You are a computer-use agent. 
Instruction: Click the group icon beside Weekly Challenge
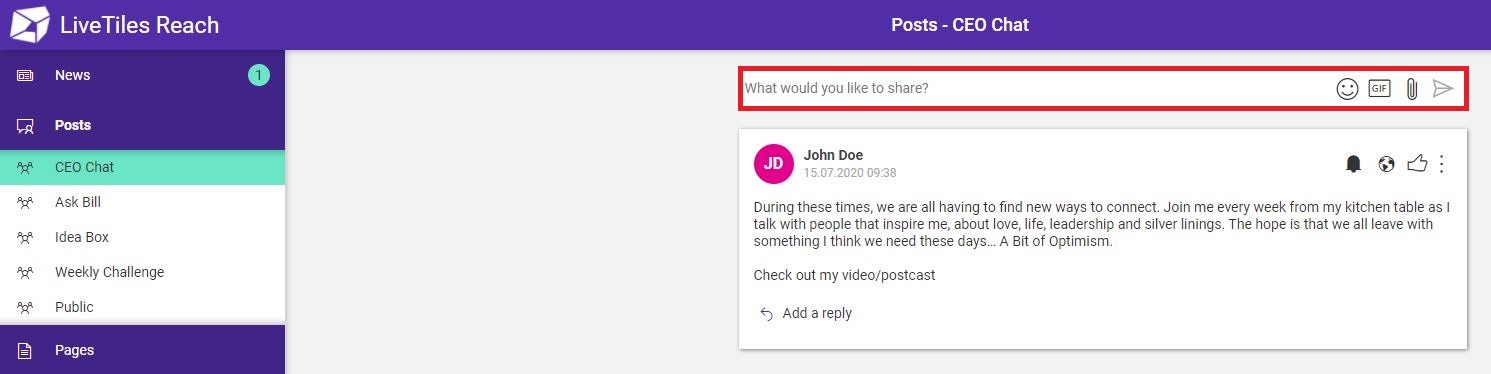[x=26, y=273]
